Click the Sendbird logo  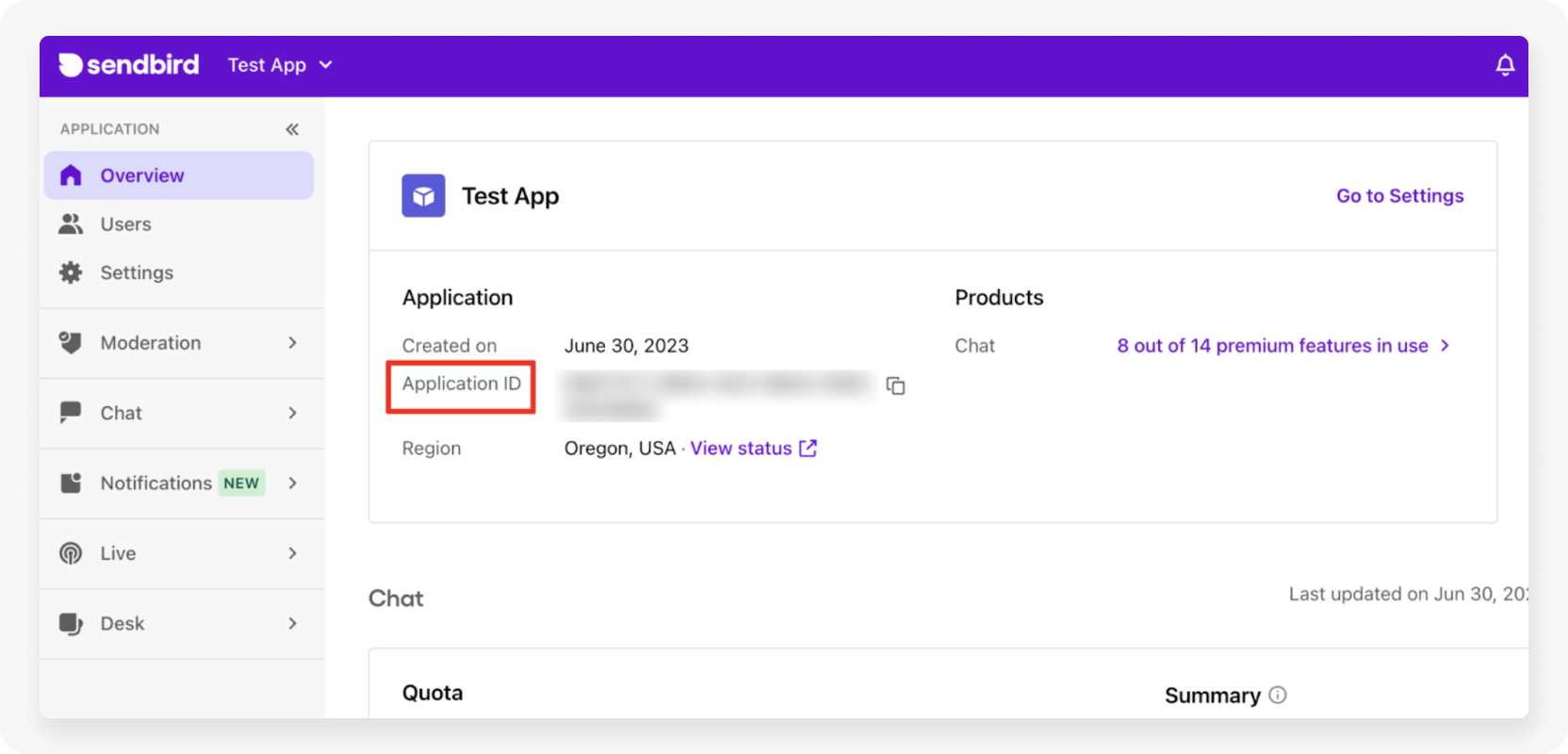point(129,64)
